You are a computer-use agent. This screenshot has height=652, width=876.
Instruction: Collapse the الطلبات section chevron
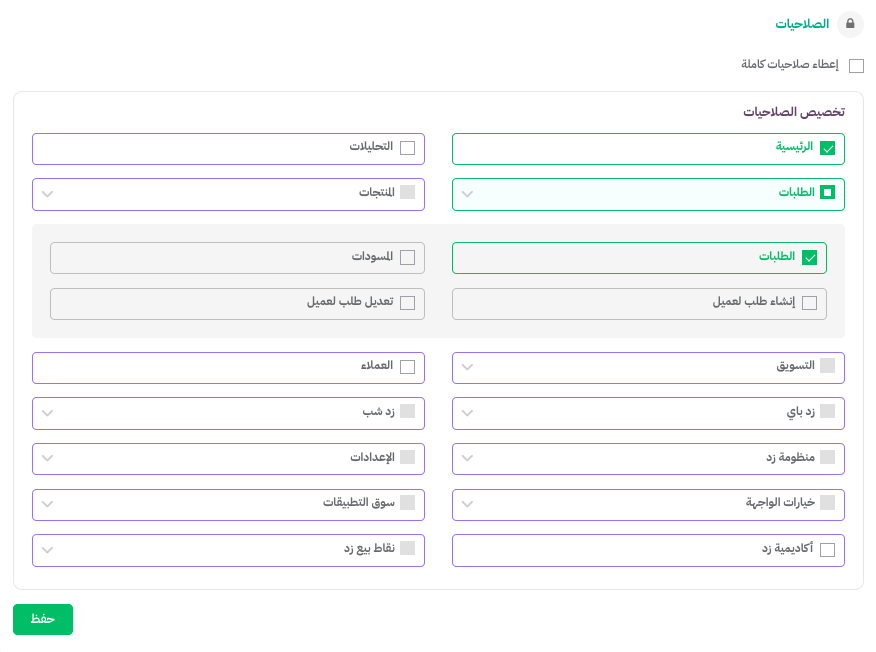pyautogui.click(x=468, y=194)
